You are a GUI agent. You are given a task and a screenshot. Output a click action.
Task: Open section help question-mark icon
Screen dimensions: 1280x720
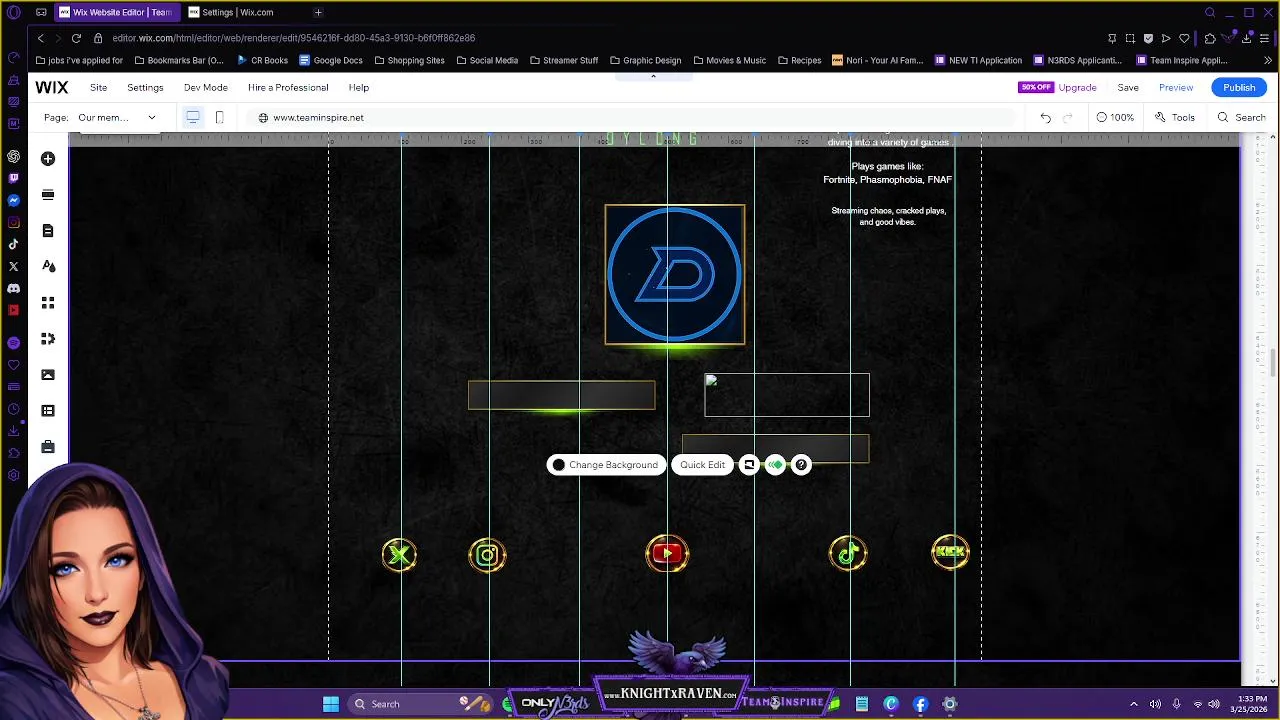[x=801, y=465]
